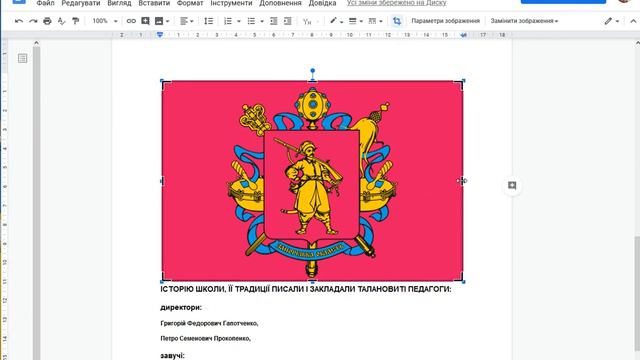This screenshot has width=640, height=360.
Task: Open the Вставити menu
Action: [154, 3]
